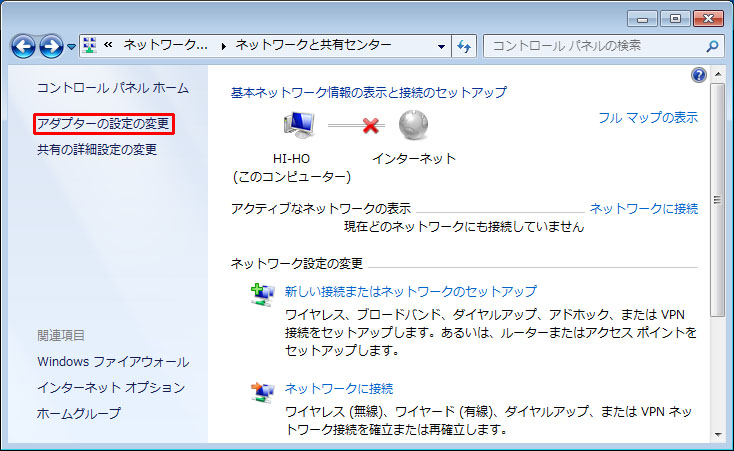Open the address bar history dropdown

pos(441,46)
